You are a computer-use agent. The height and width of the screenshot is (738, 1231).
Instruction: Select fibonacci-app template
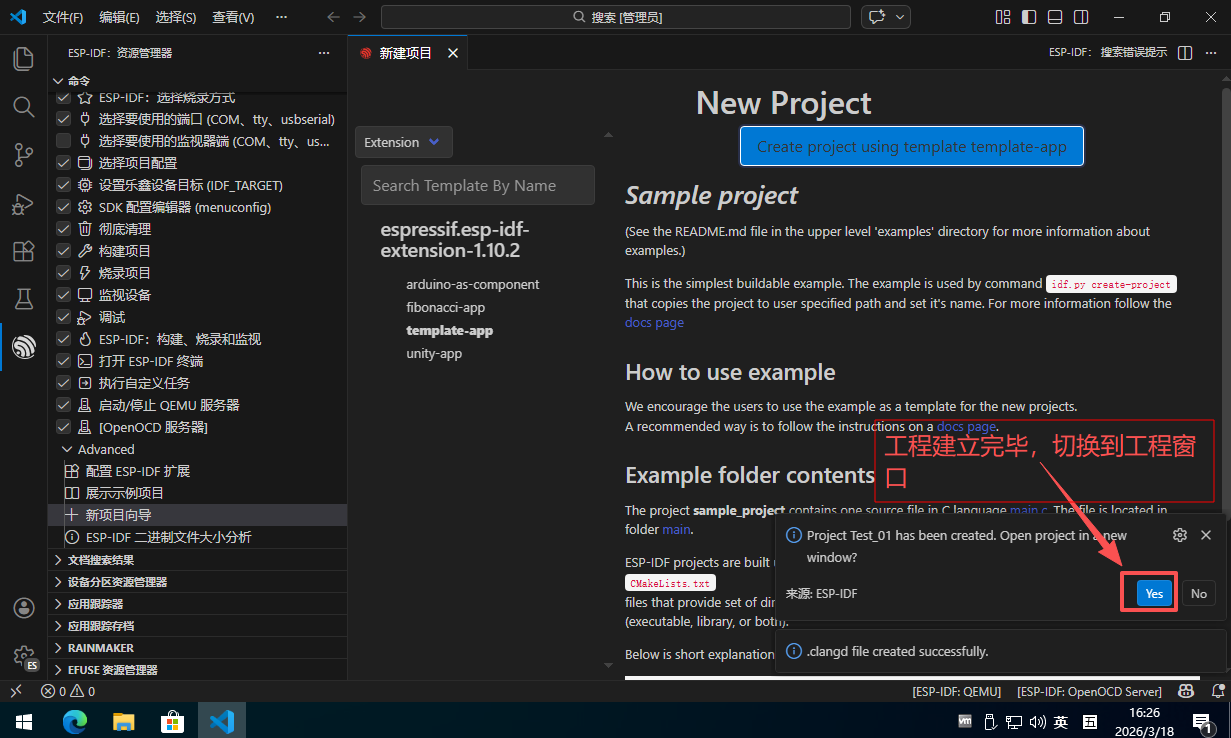[x=445, y=307]
